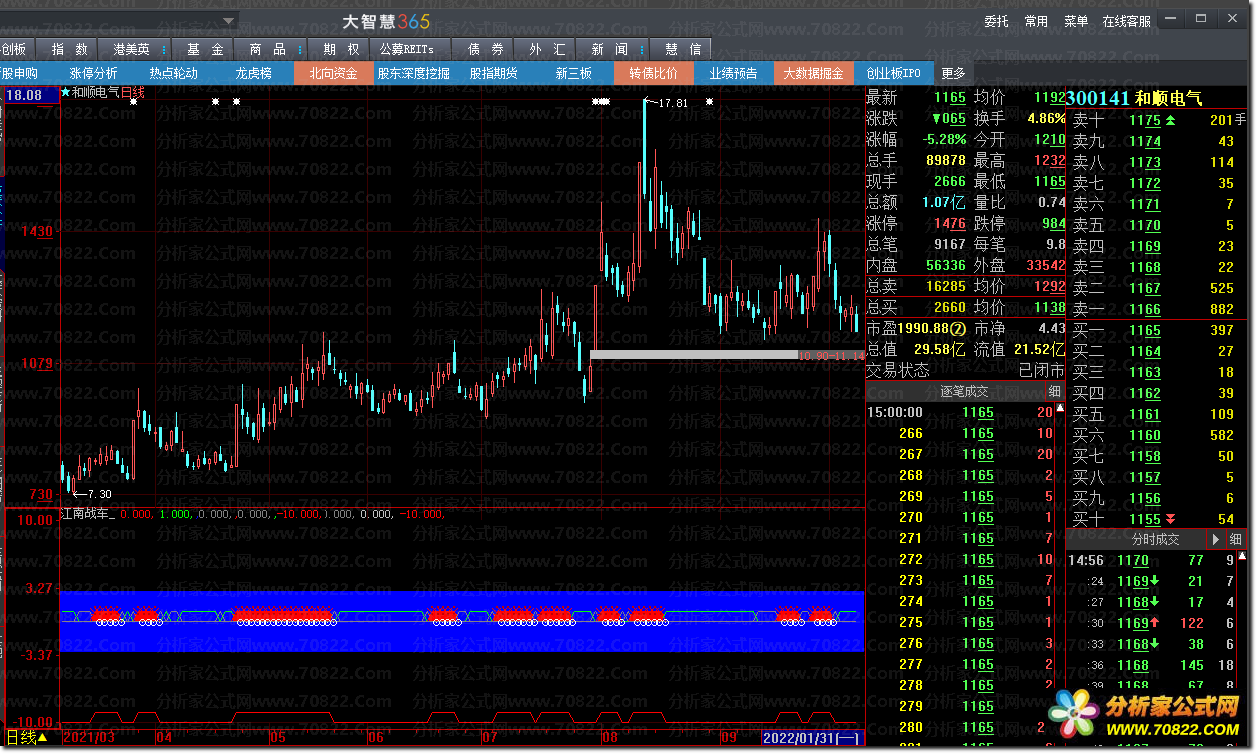Switch to the 公募REITs tab
The height and width of the screenshot is (754, 1258).
tap(407, 49)
